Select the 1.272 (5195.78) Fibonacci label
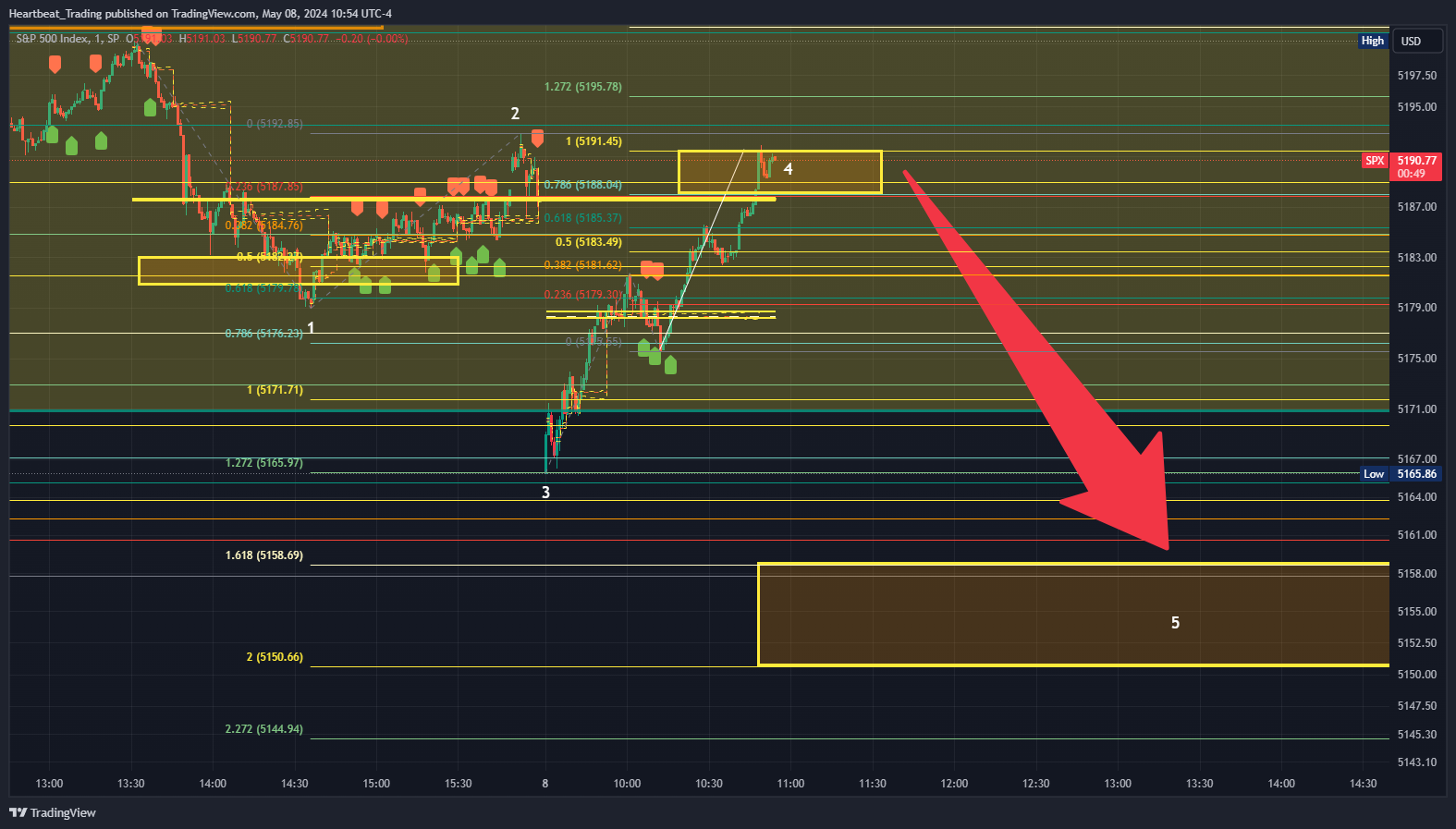The height and width of the screenshot is (829, 1456). click(x=583, y=87)
